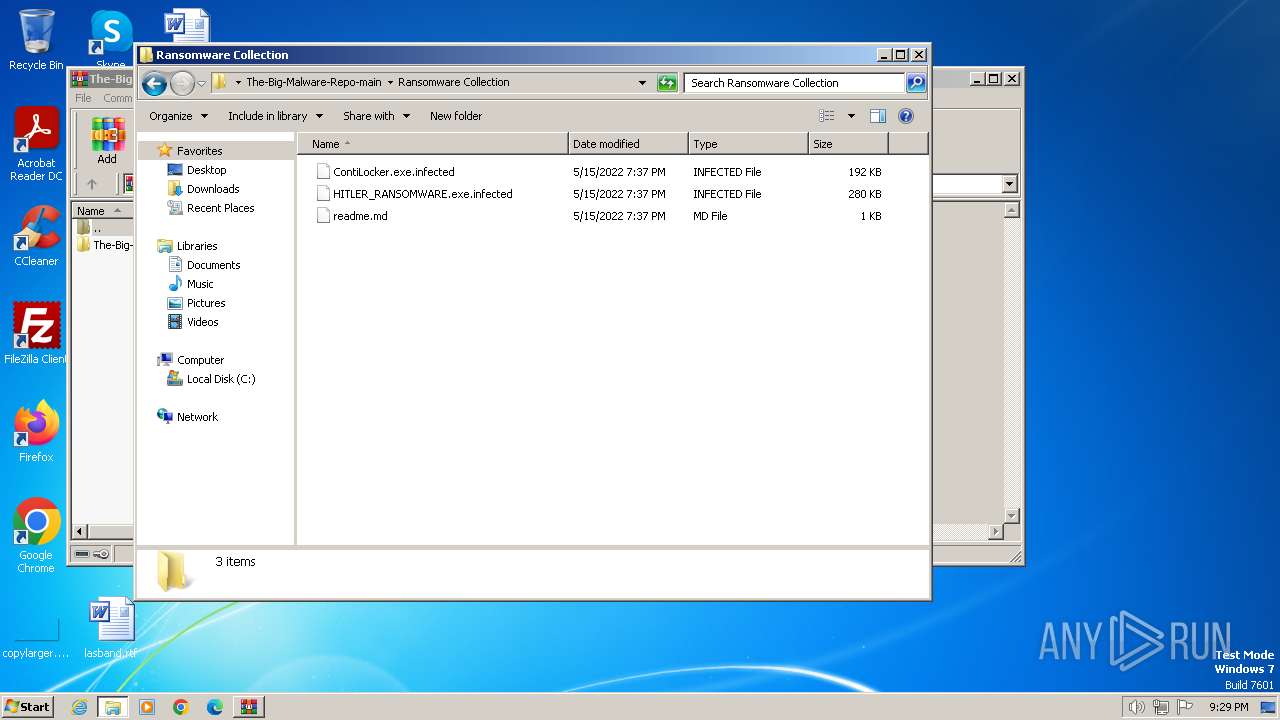This screenshot has height=720, width=1280.
Task: Open Explorer help icon
Action: tap(906, 116)
